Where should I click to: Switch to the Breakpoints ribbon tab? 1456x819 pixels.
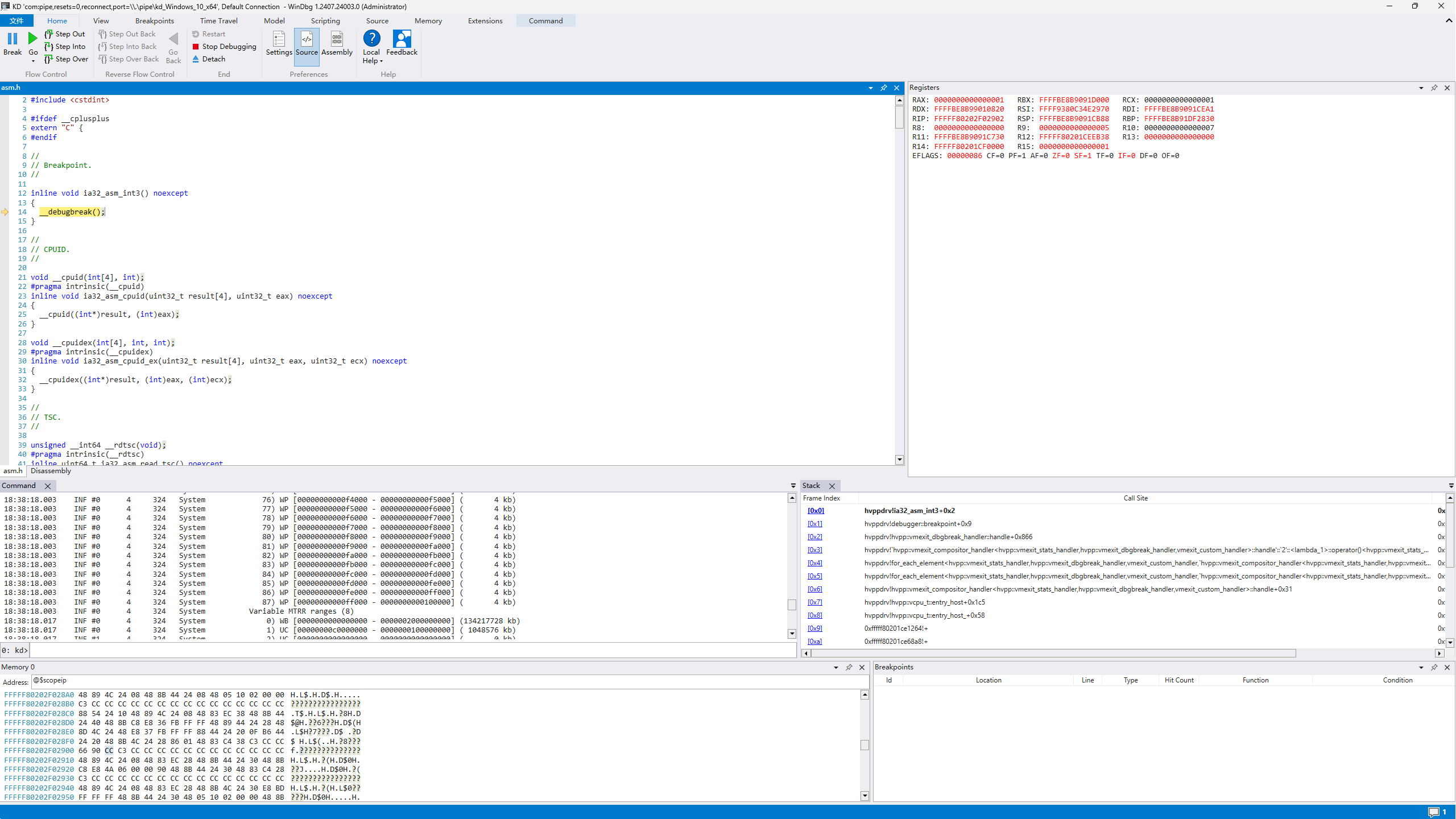154,21
